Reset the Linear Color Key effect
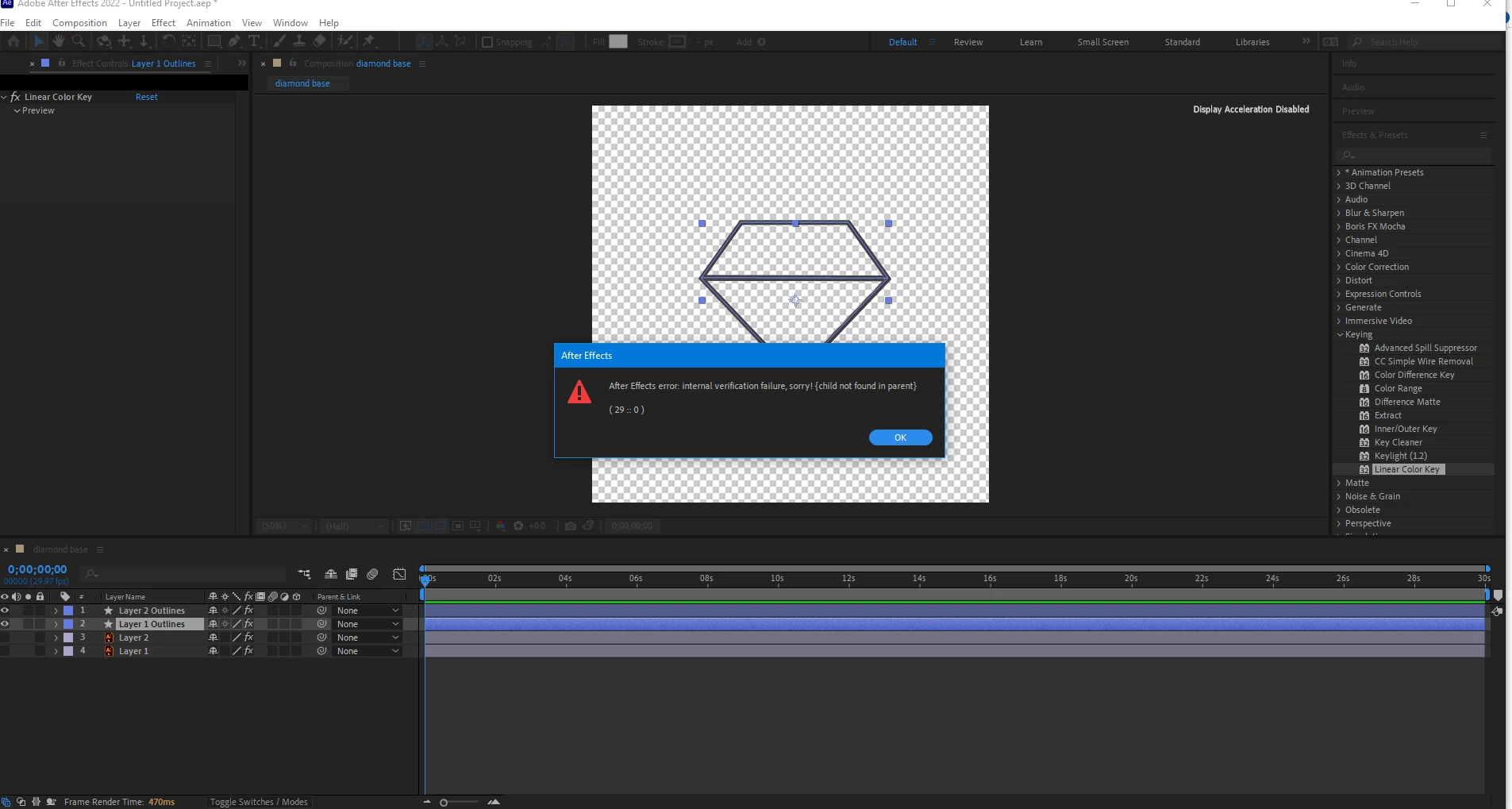Image resolution: width=1512 pixels, height=809 pixels. 147,97
